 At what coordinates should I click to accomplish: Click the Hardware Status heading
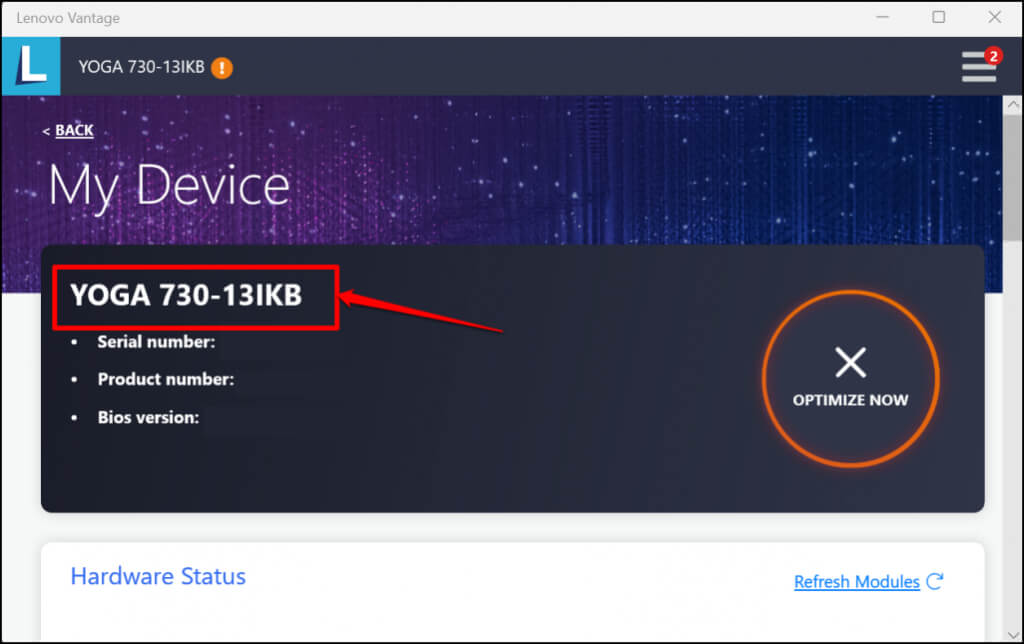point(158,576)
